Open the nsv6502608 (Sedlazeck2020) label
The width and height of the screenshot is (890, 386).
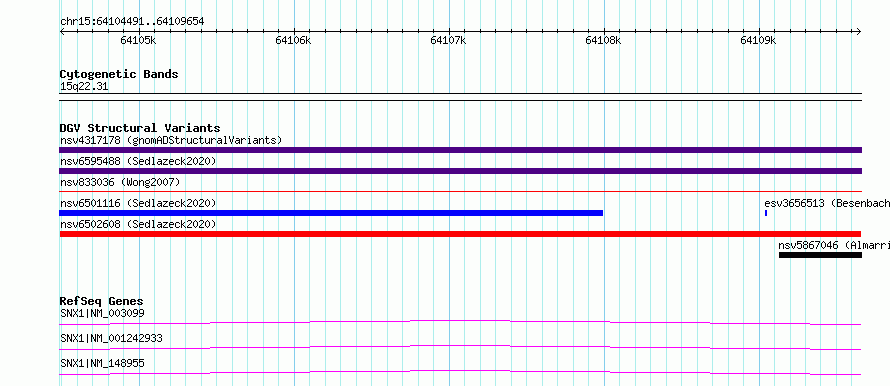[x=138, y=224]
